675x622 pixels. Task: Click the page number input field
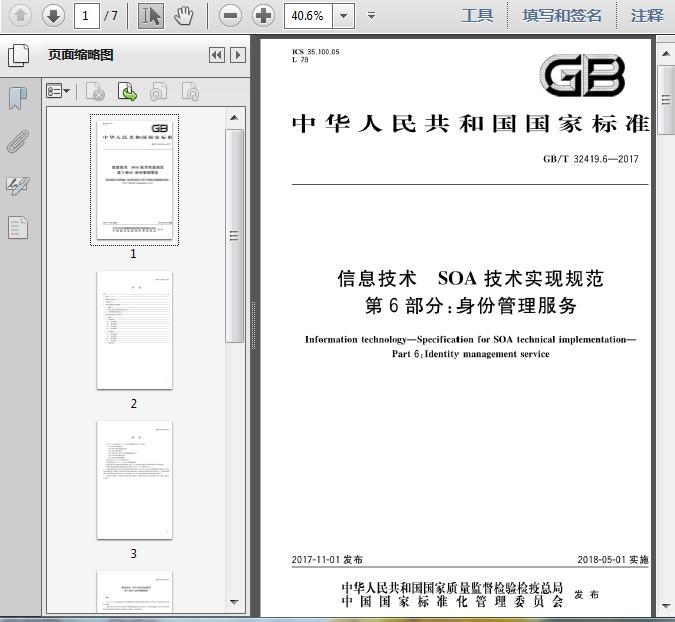[87, 16]
